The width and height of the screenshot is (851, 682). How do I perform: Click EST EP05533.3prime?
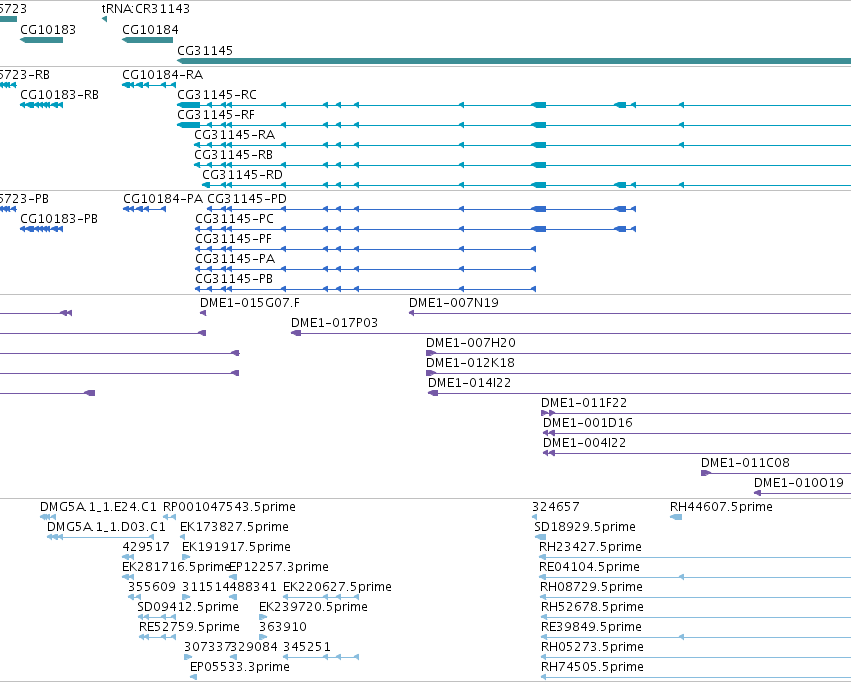239,667
